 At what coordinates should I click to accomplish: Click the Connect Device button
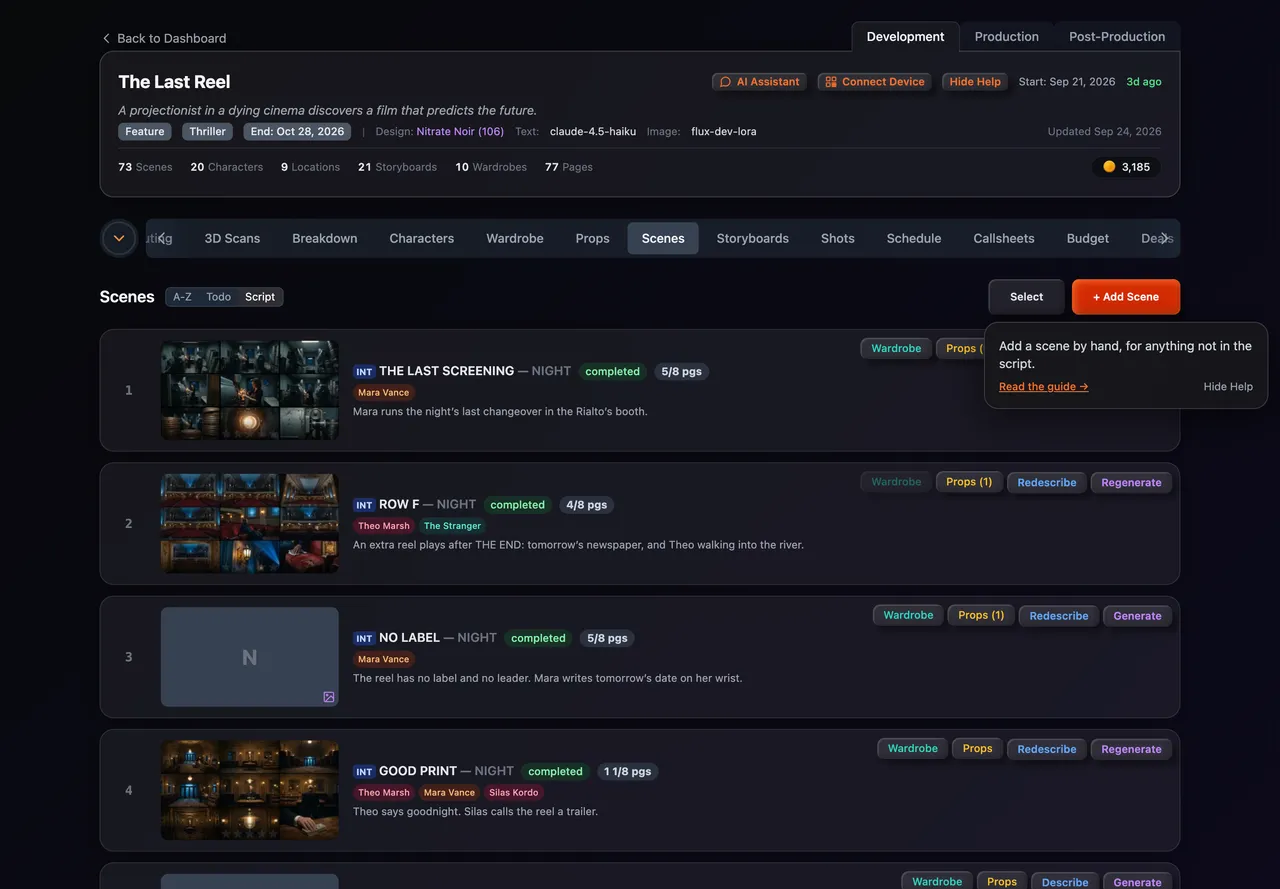click(x=875, y=82)
